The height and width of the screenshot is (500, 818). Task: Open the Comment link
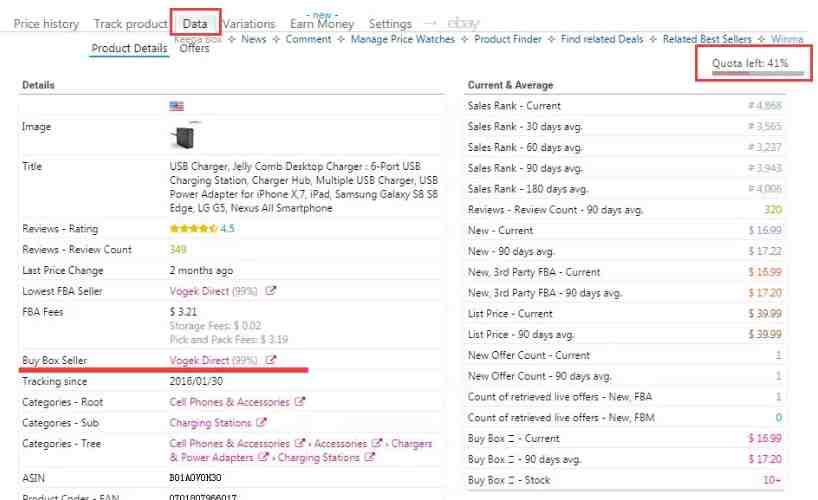pos(308,39)
